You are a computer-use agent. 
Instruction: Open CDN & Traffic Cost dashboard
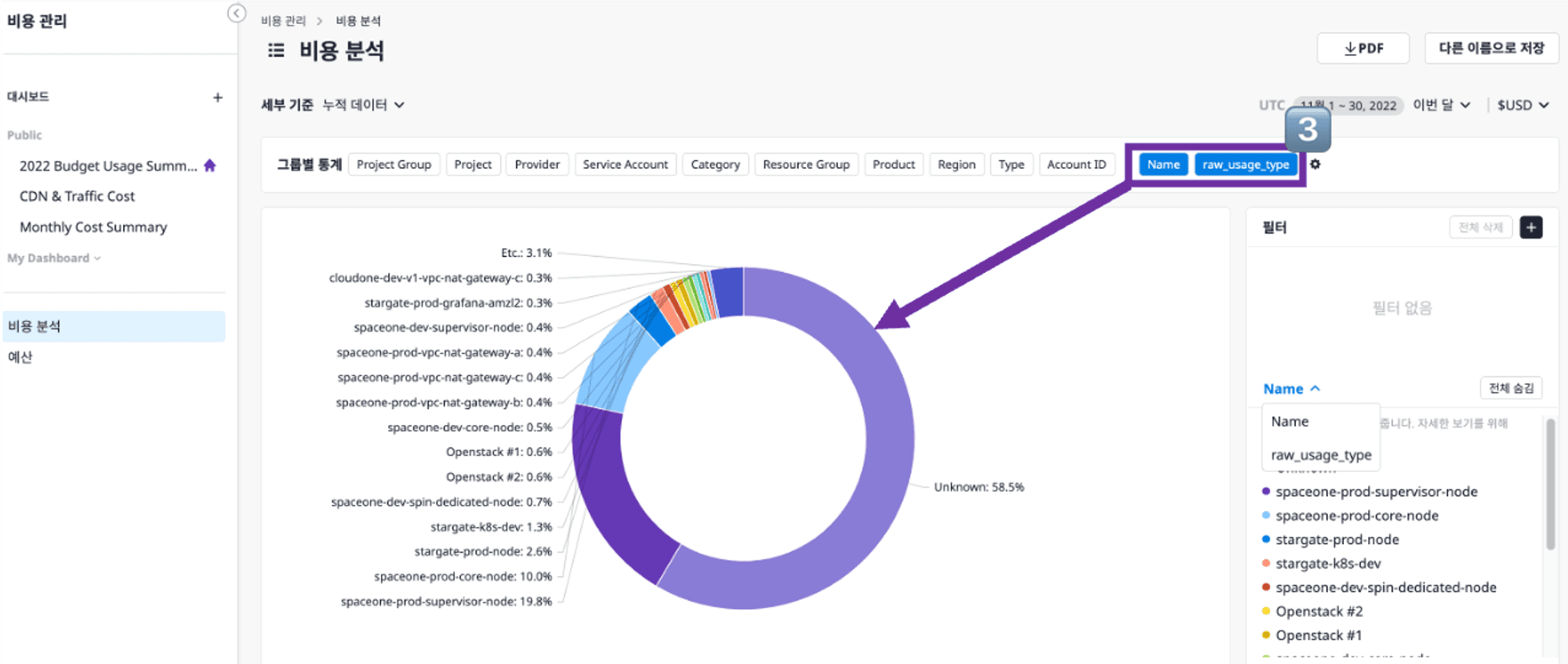tap(77, 197)
